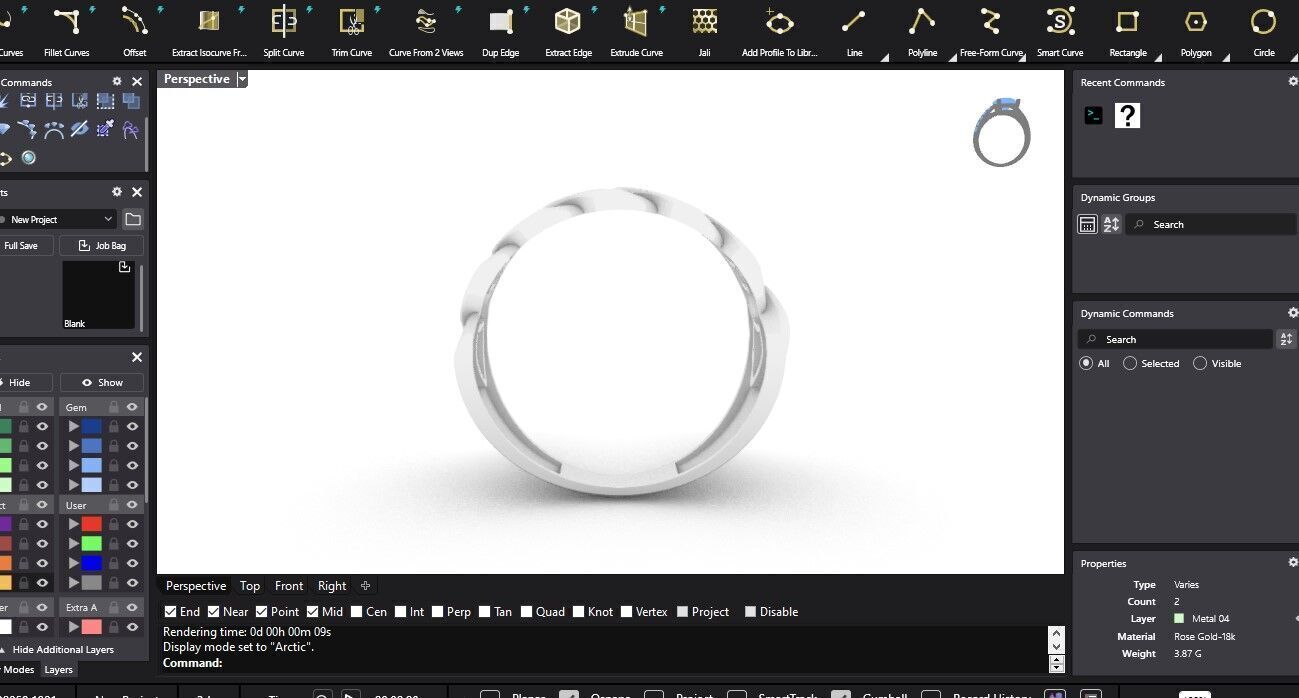Click the Full Save button
This screenshot has height=698, width=1299.
(25, 245)
